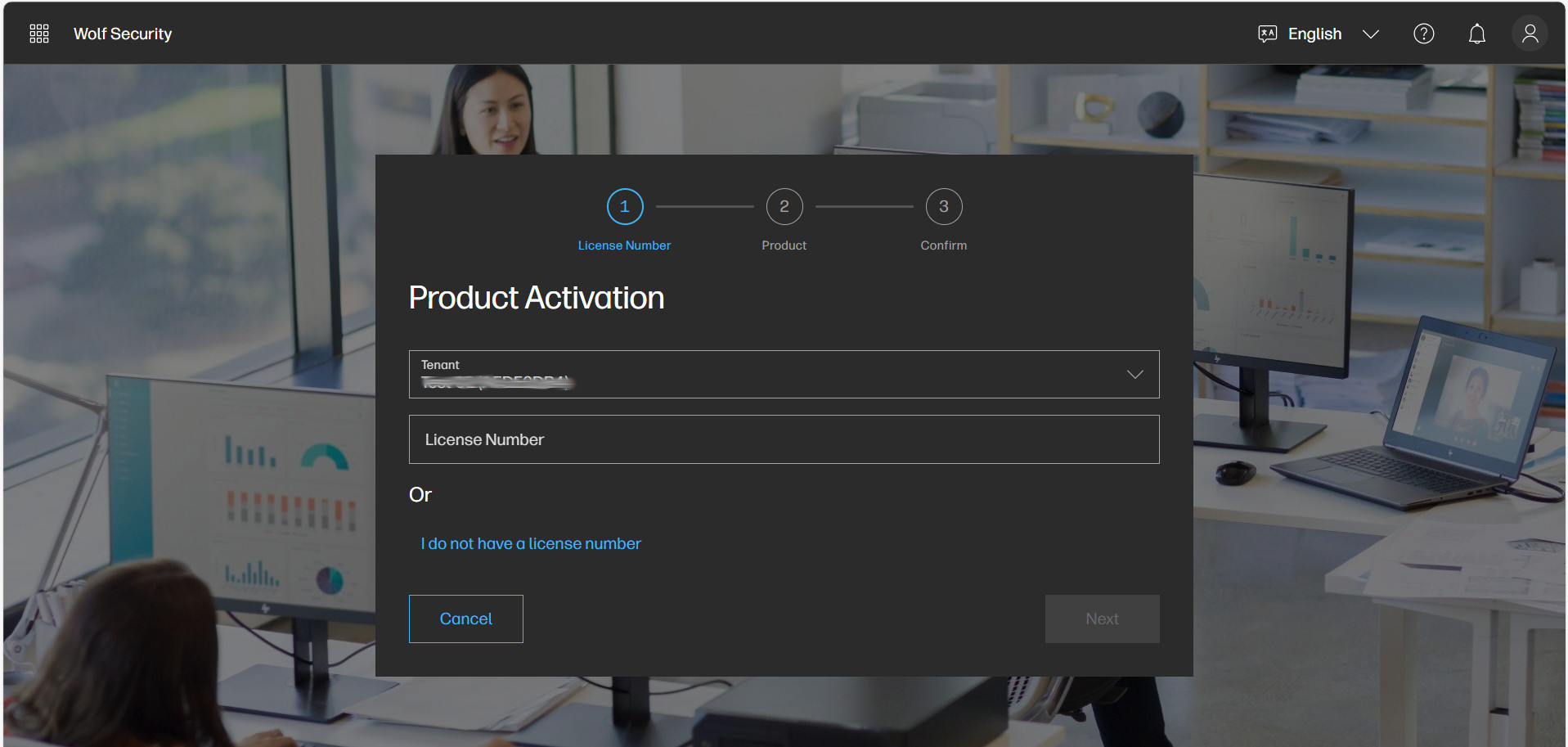Image resolution: width=1568 pixels, height=747 pixels.
Task: Click the notifications bell icon
Action: 1476,34
